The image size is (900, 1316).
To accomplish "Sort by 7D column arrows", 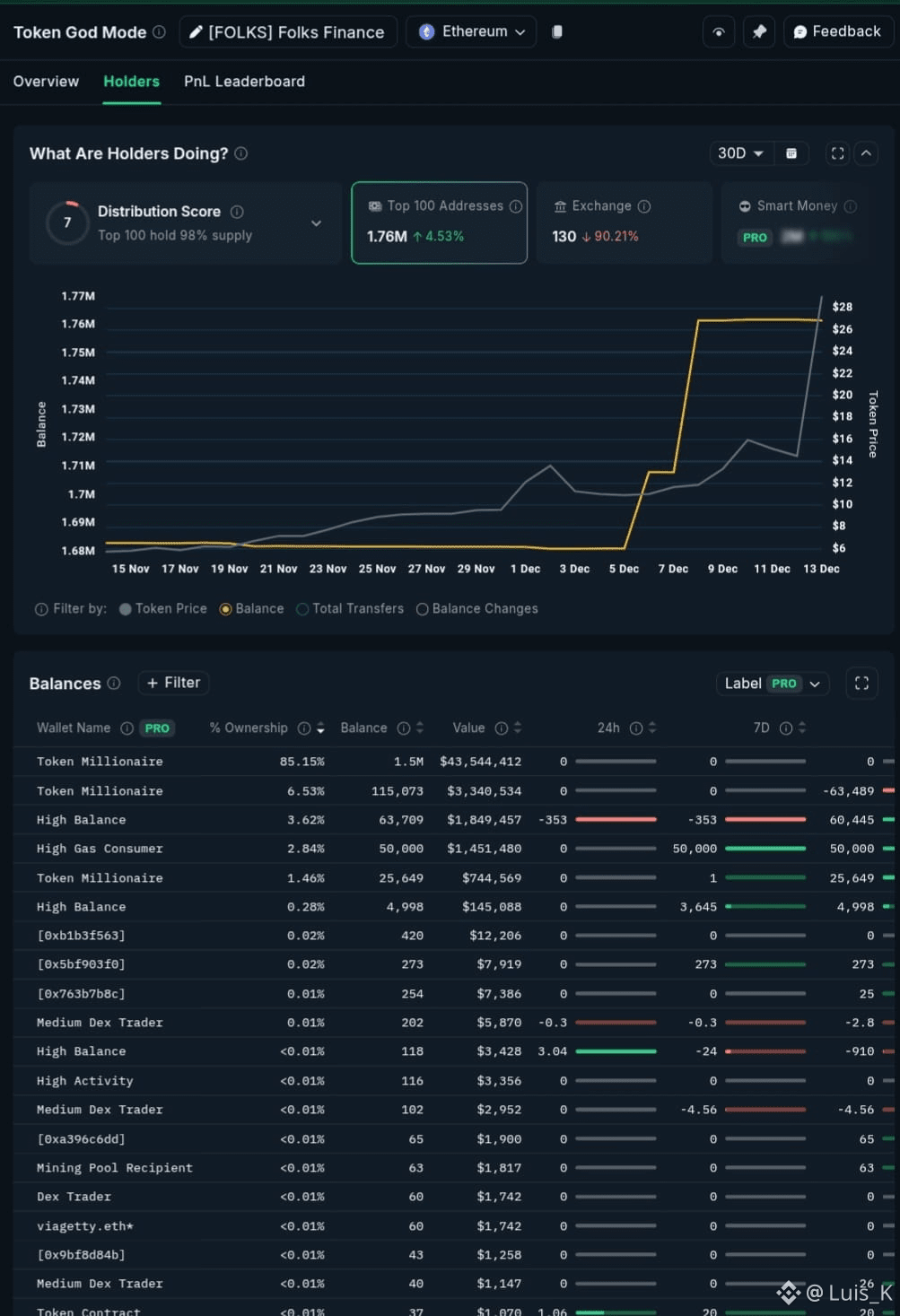I will (802, 728).
